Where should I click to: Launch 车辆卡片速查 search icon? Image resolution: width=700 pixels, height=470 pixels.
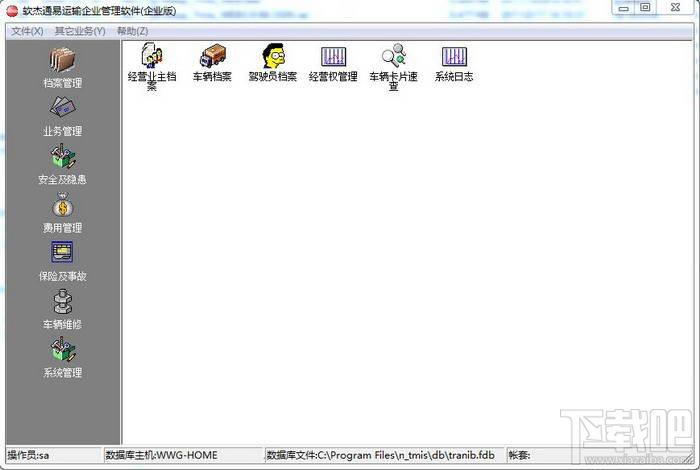click(393, 67)
